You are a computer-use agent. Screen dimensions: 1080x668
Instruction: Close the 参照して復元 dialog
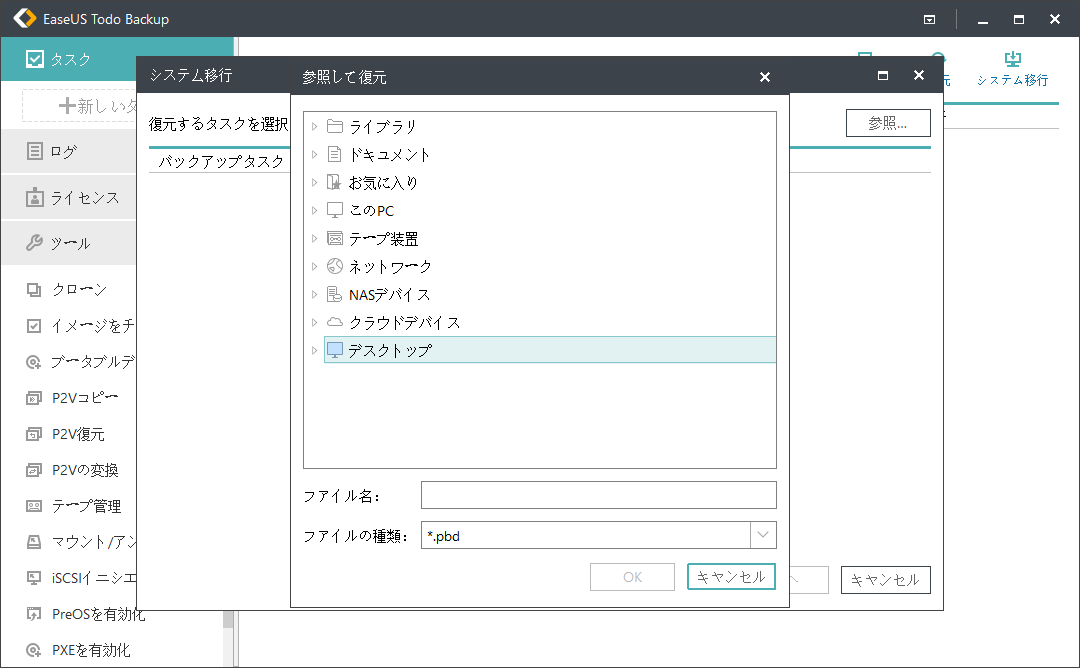pyautogui.click(x=765, y=77)
